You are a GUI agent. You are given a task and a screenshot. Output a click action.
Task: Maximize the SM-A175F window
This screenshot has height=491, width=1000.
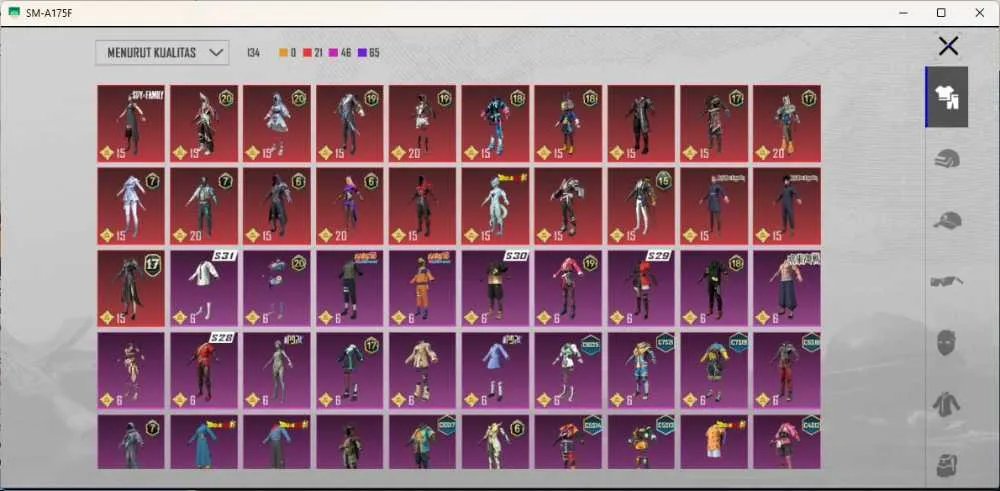(941, 13)
